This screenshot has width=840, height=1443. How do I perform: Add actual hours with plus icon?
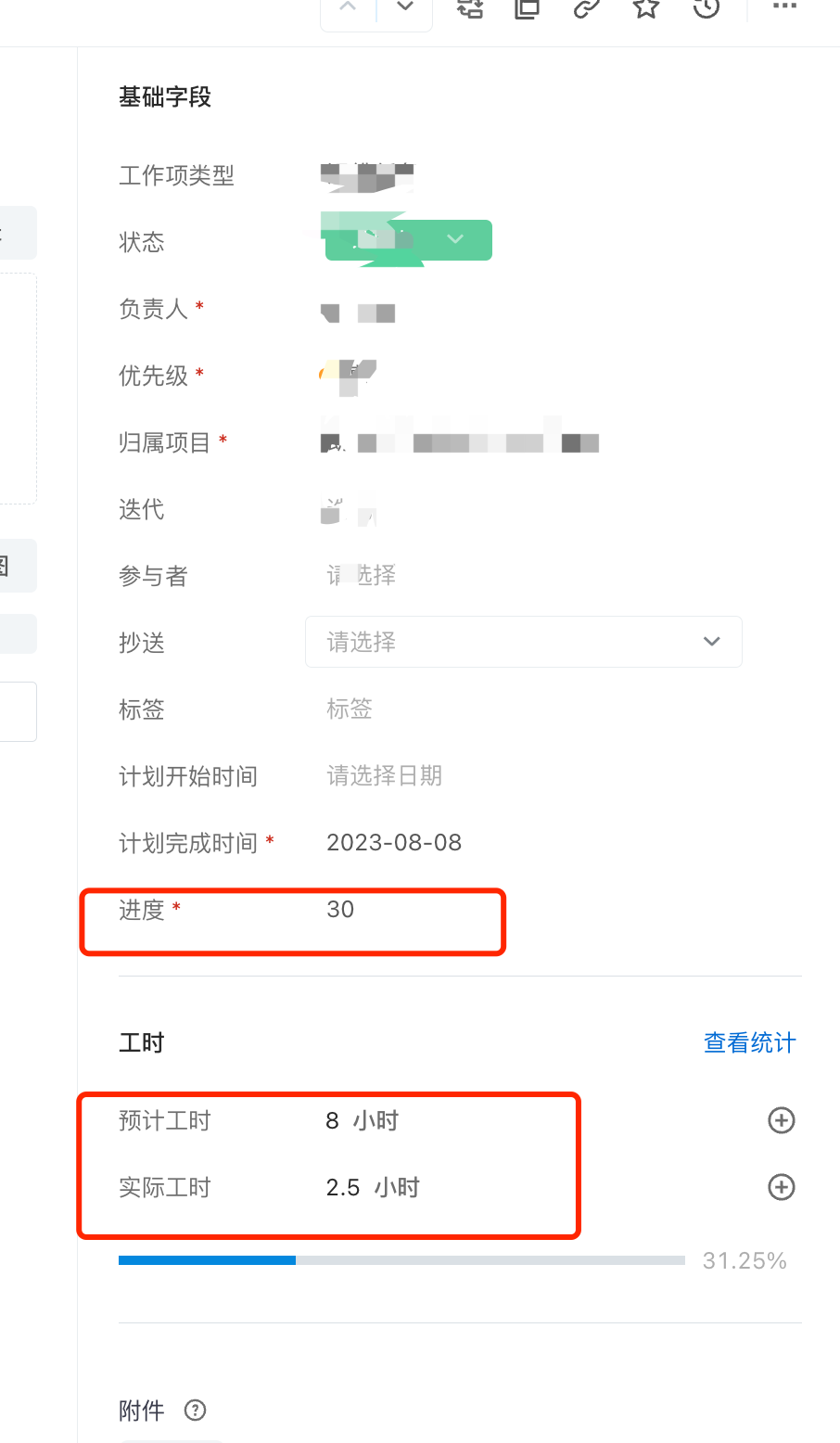pos(782,1187)
